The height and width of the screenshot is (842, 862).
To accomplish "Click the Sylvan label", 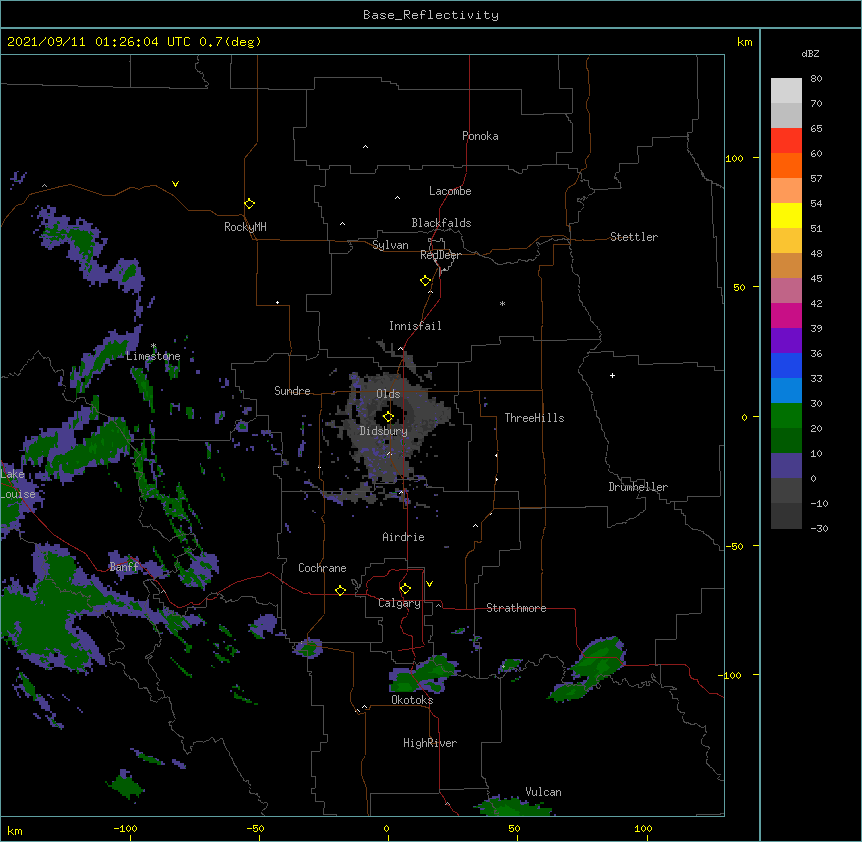I will [390, 245].
